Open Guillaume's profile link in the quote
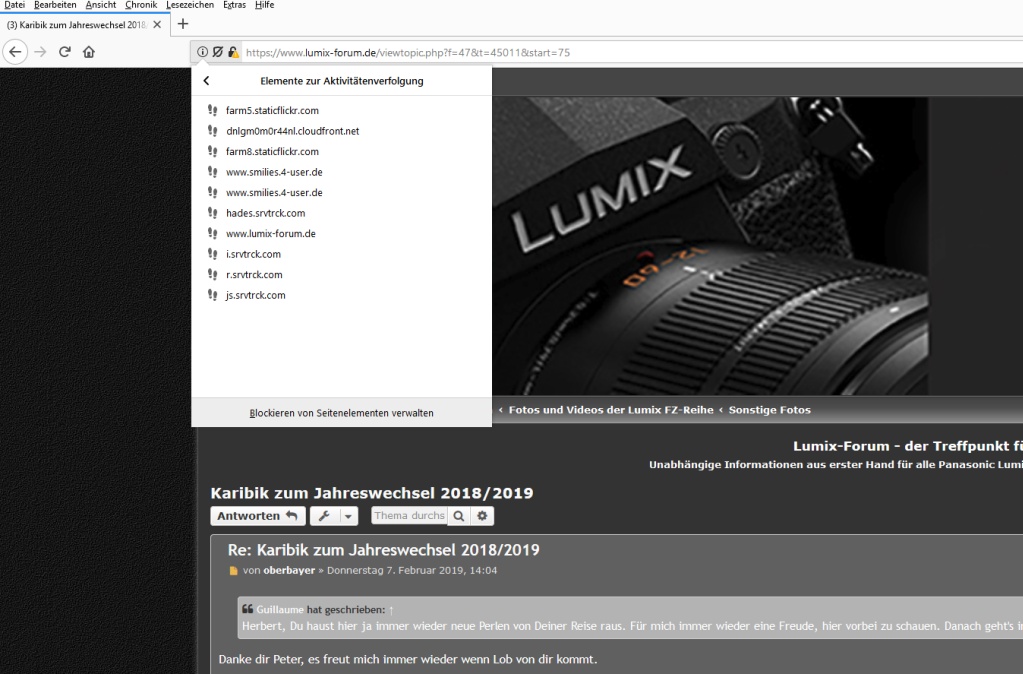 [x=280, y=609]
